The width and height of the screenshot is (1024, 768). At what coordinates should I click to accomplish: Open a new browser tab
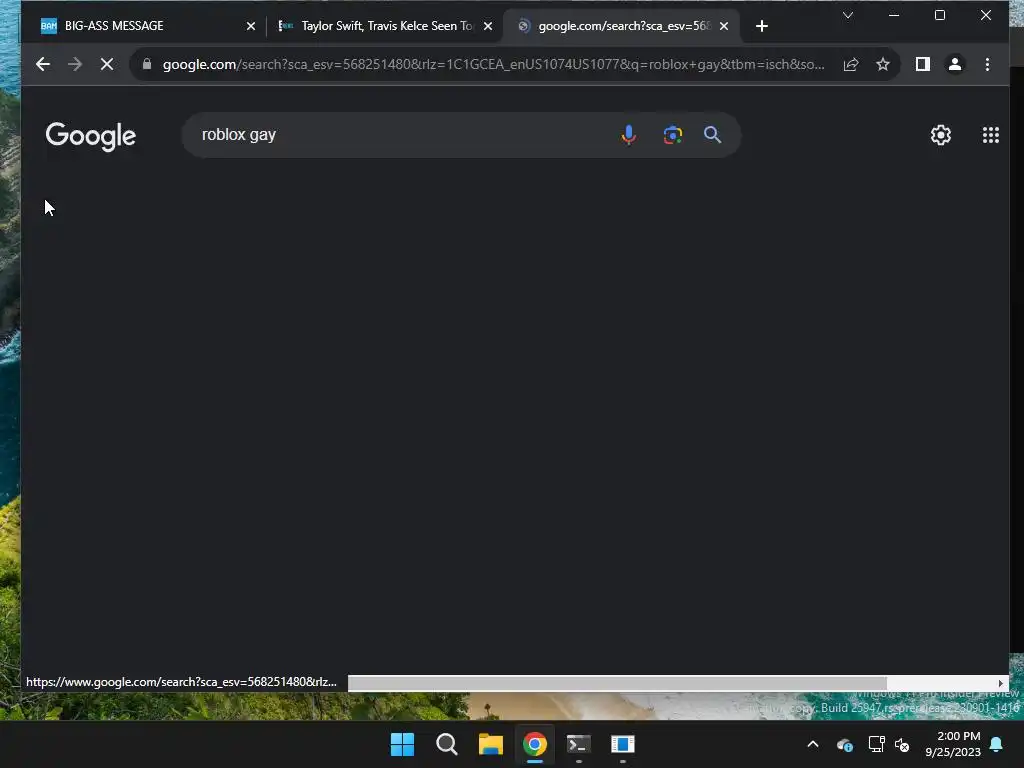(x=761, y=26)
